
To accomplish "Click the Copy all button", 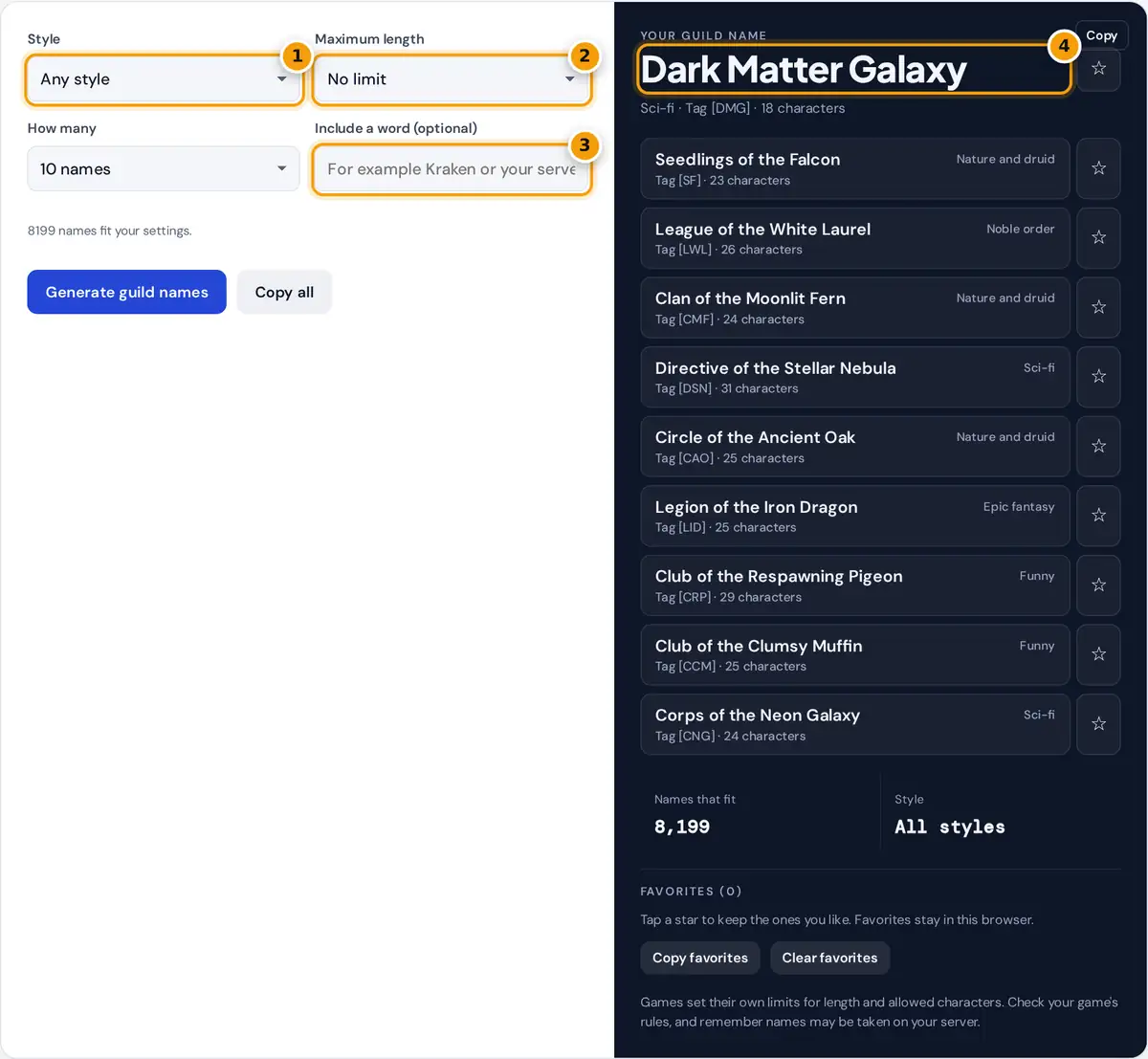I will pos(284,292).
